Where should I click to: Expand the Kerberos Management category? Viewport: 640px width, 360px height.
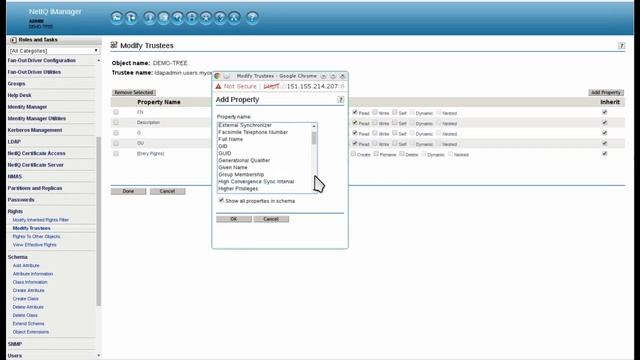35,130
